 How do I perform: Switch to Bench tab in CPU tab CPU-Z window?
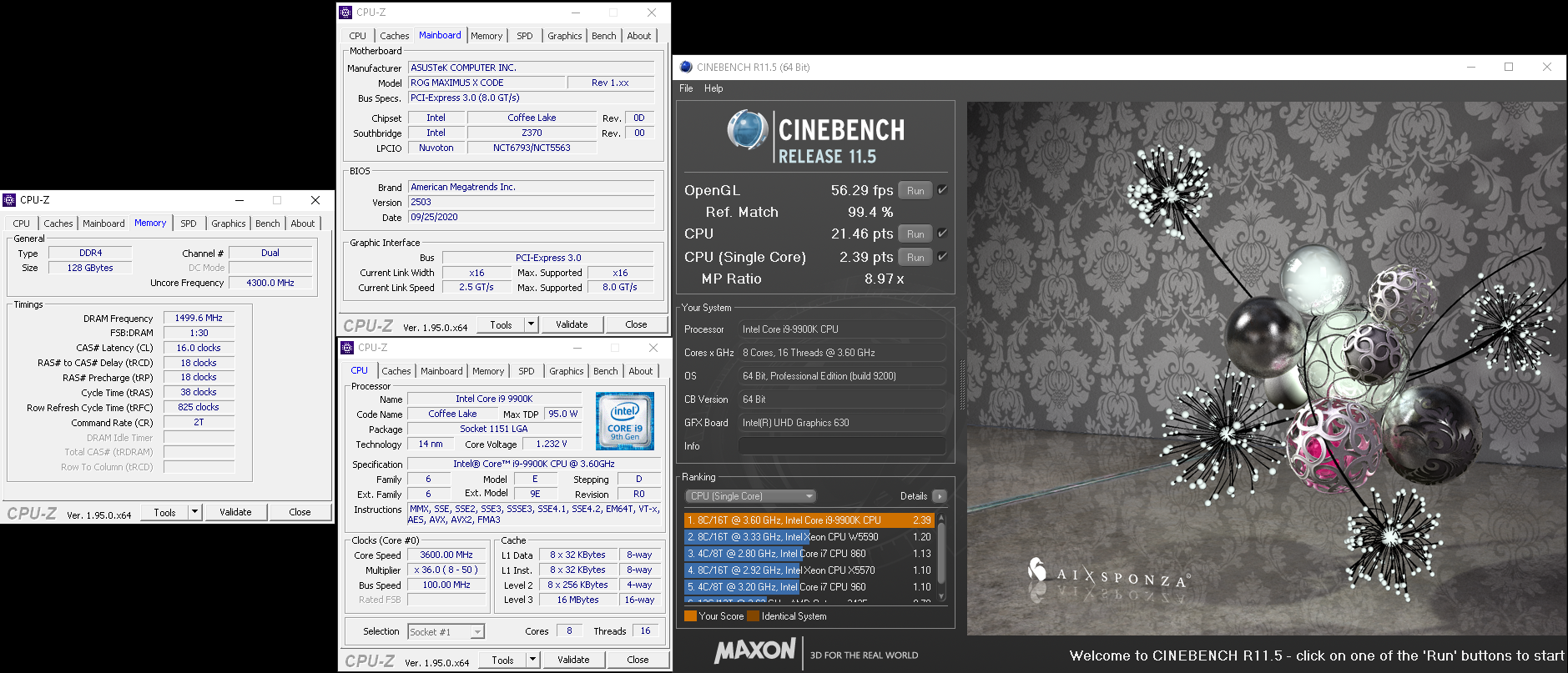tap(606, 371)
